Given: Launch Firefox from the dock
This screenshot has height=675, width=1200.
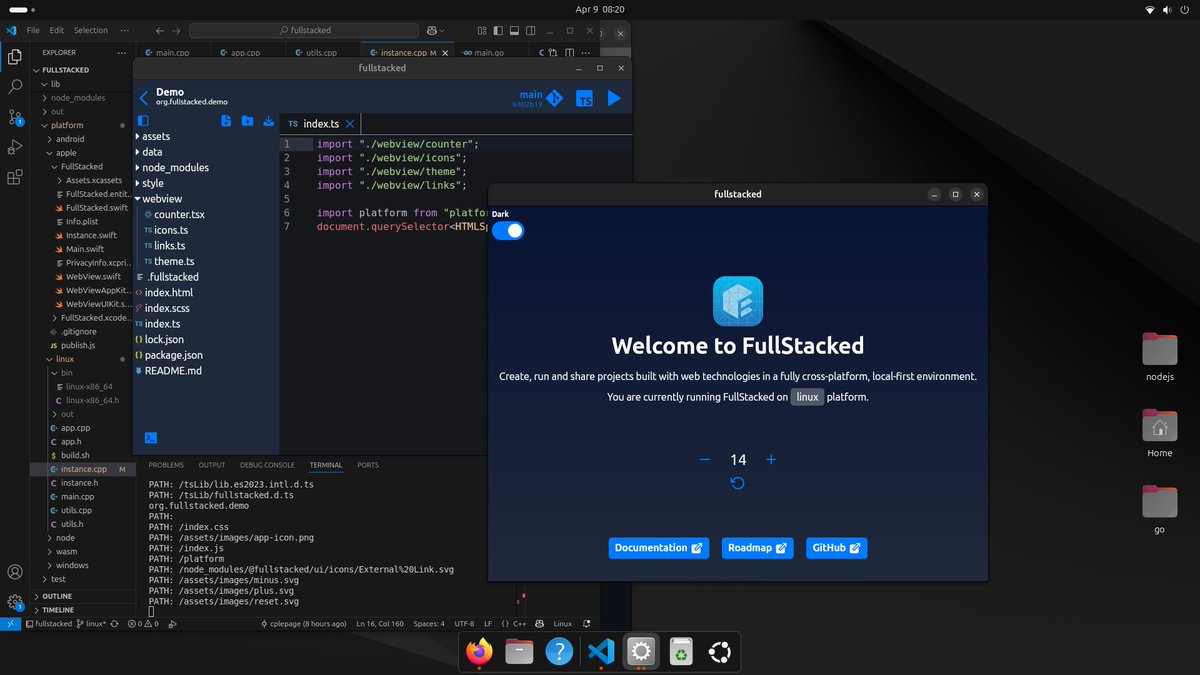Looking at the screenshot, I should (478, 651).
